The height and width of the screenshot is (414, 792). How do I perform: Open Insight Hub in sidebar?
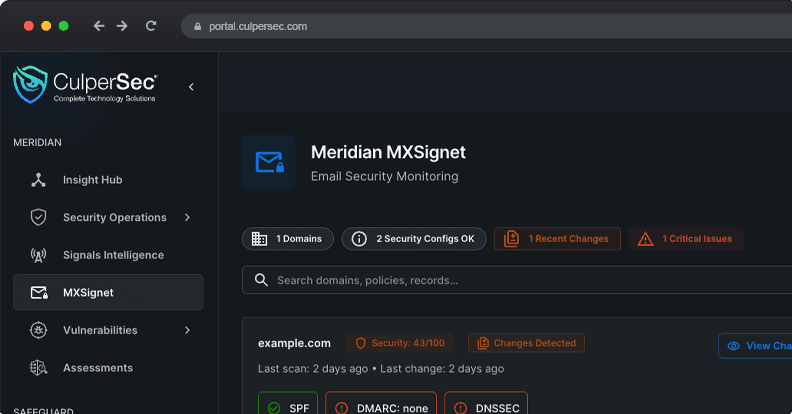click(108, 180)
